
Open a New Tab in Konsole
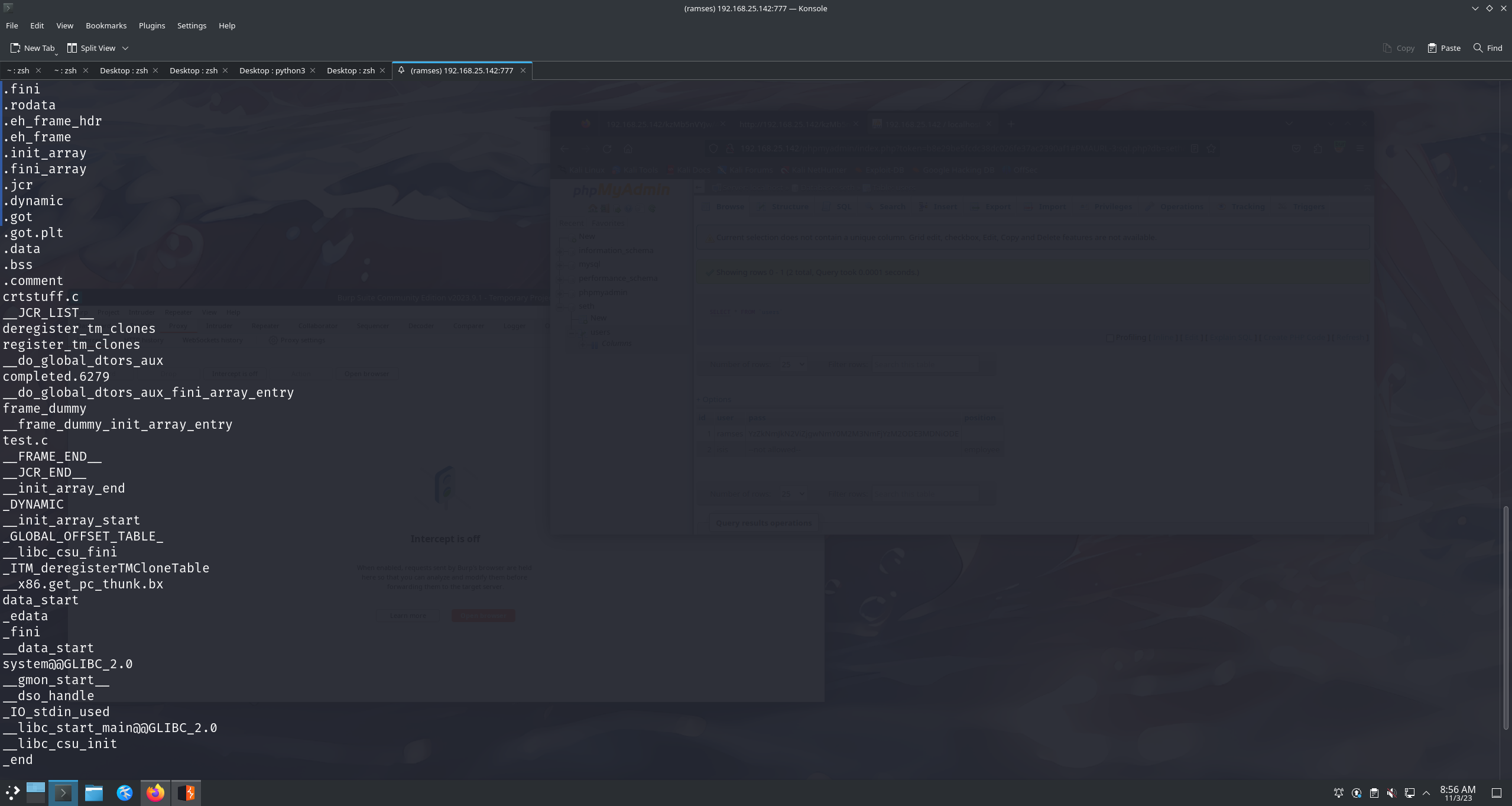(x=32, y=48)
